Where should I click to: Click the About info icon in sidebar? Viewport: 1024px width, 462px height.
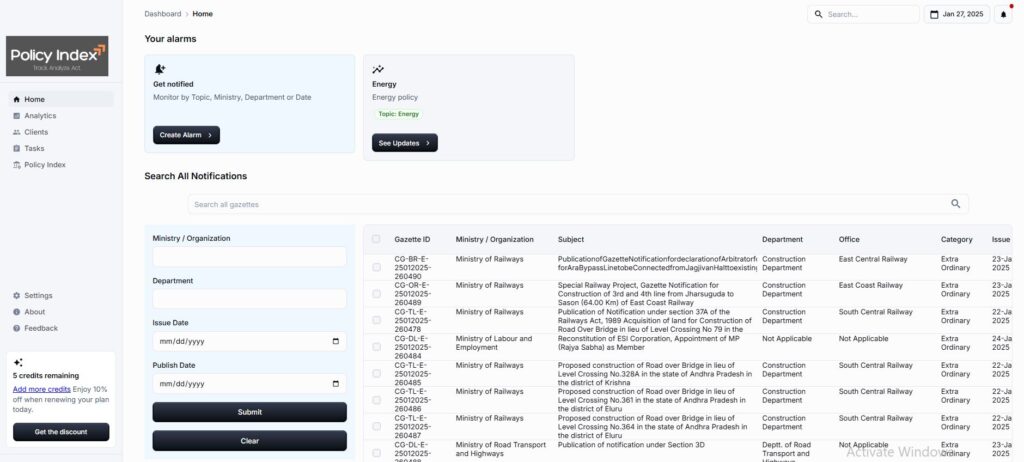(16, 312)
